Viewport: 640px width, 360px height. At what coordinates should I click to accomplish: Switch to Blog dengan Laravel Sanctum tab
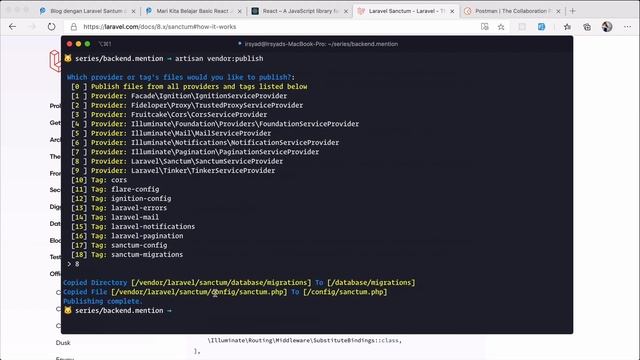coord(87,11)
